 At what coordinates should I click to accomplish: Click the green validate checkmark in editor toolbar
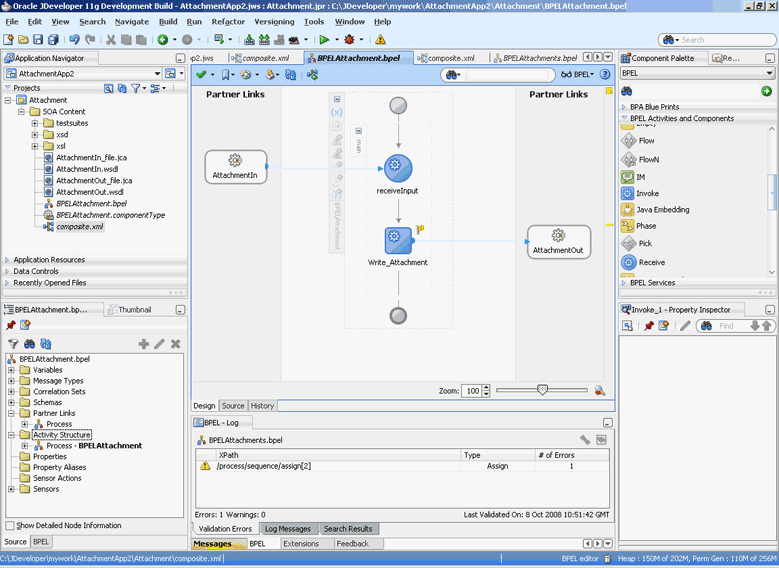[201, 75]
